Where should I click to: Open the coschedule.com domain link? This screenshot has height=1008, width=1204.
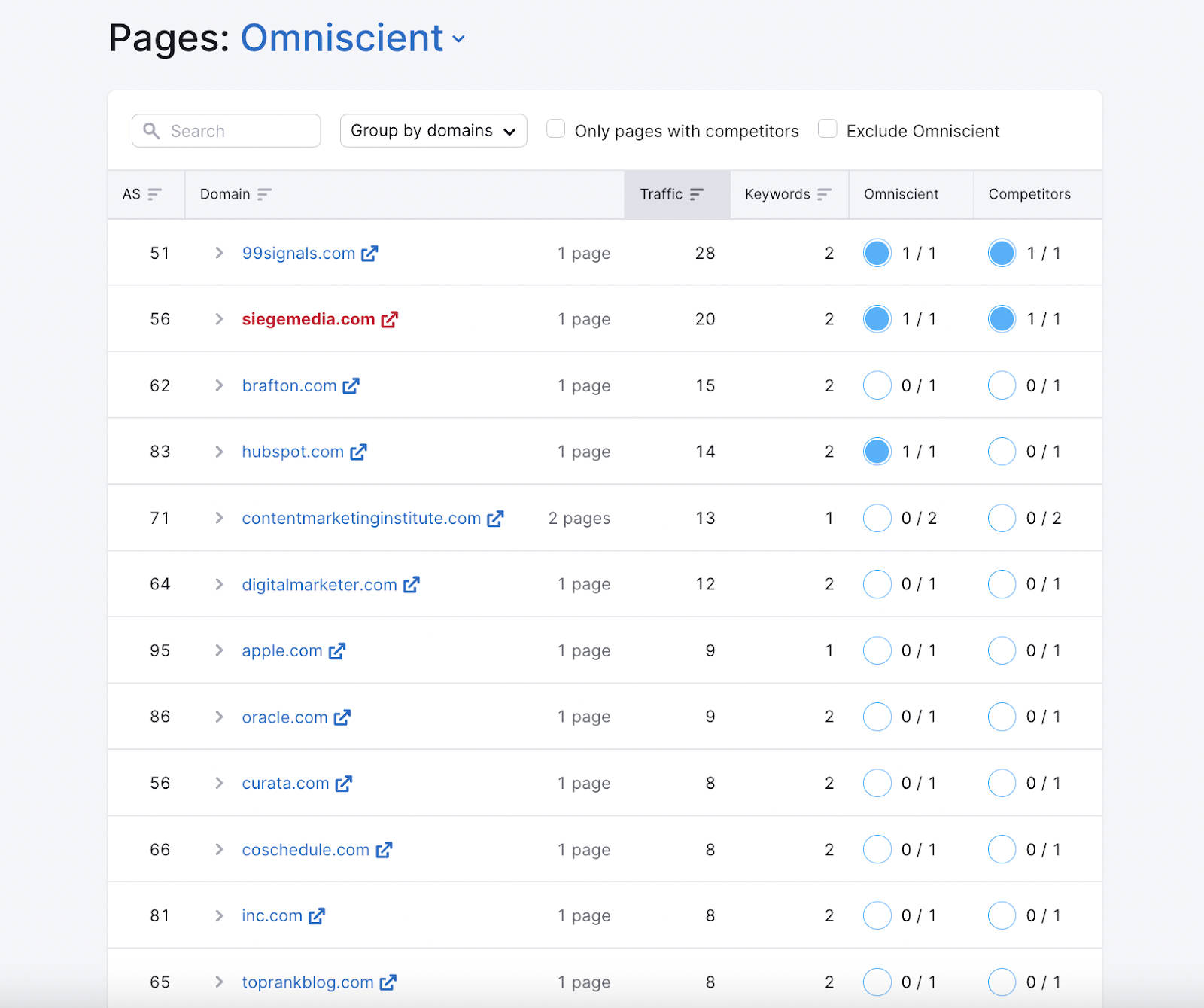coord(306,850)
